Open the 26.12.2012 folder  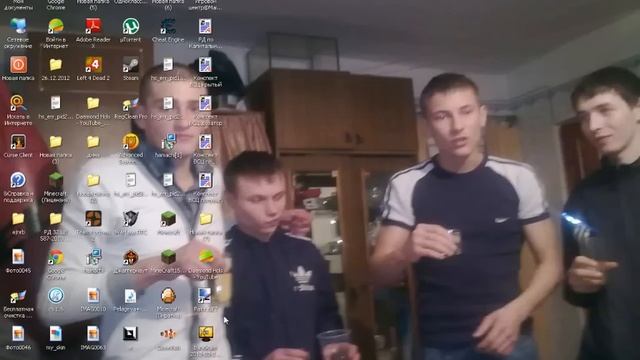click(56, 64)
